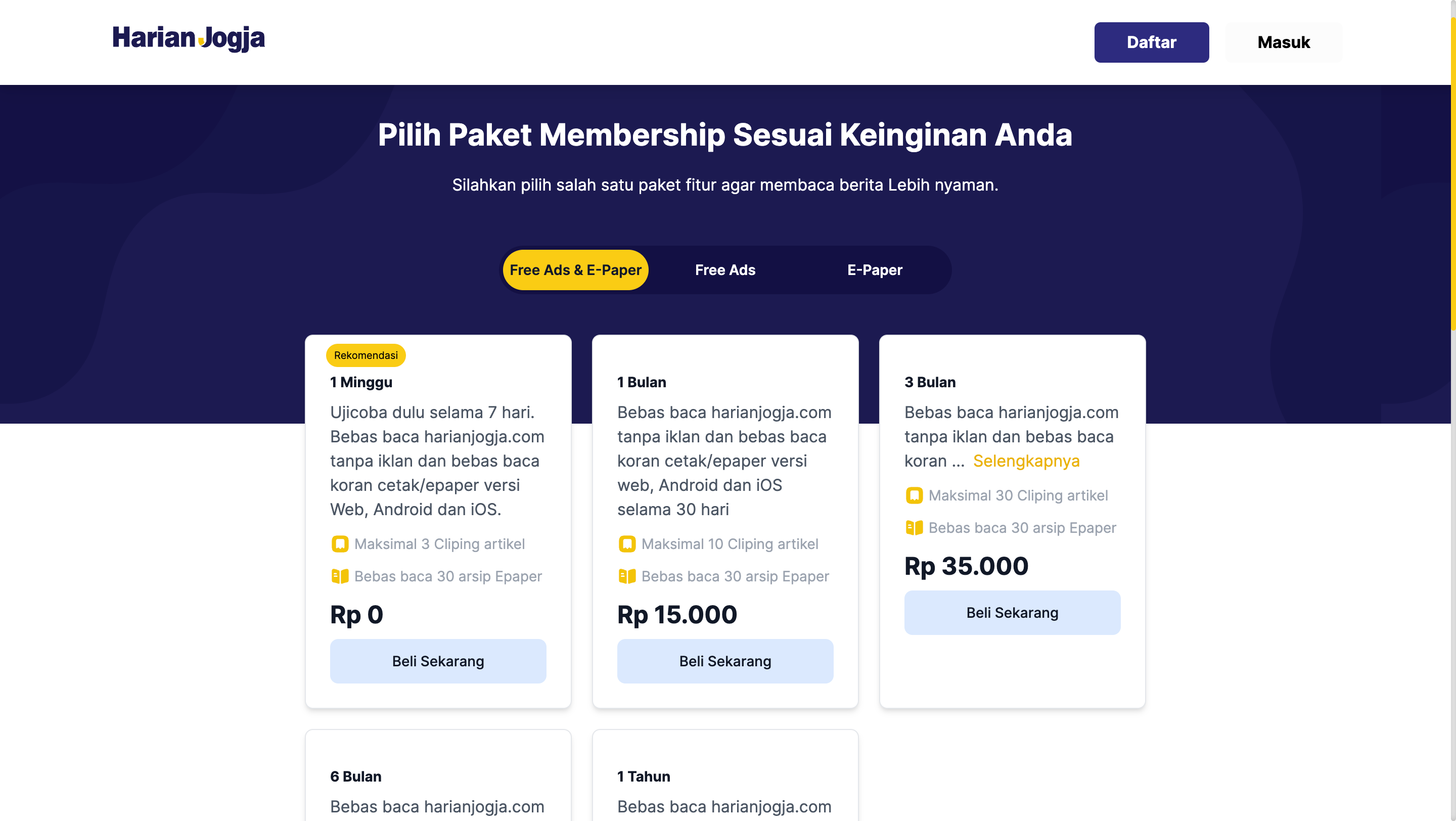Open the Masuk login button

pos(1283,42)
